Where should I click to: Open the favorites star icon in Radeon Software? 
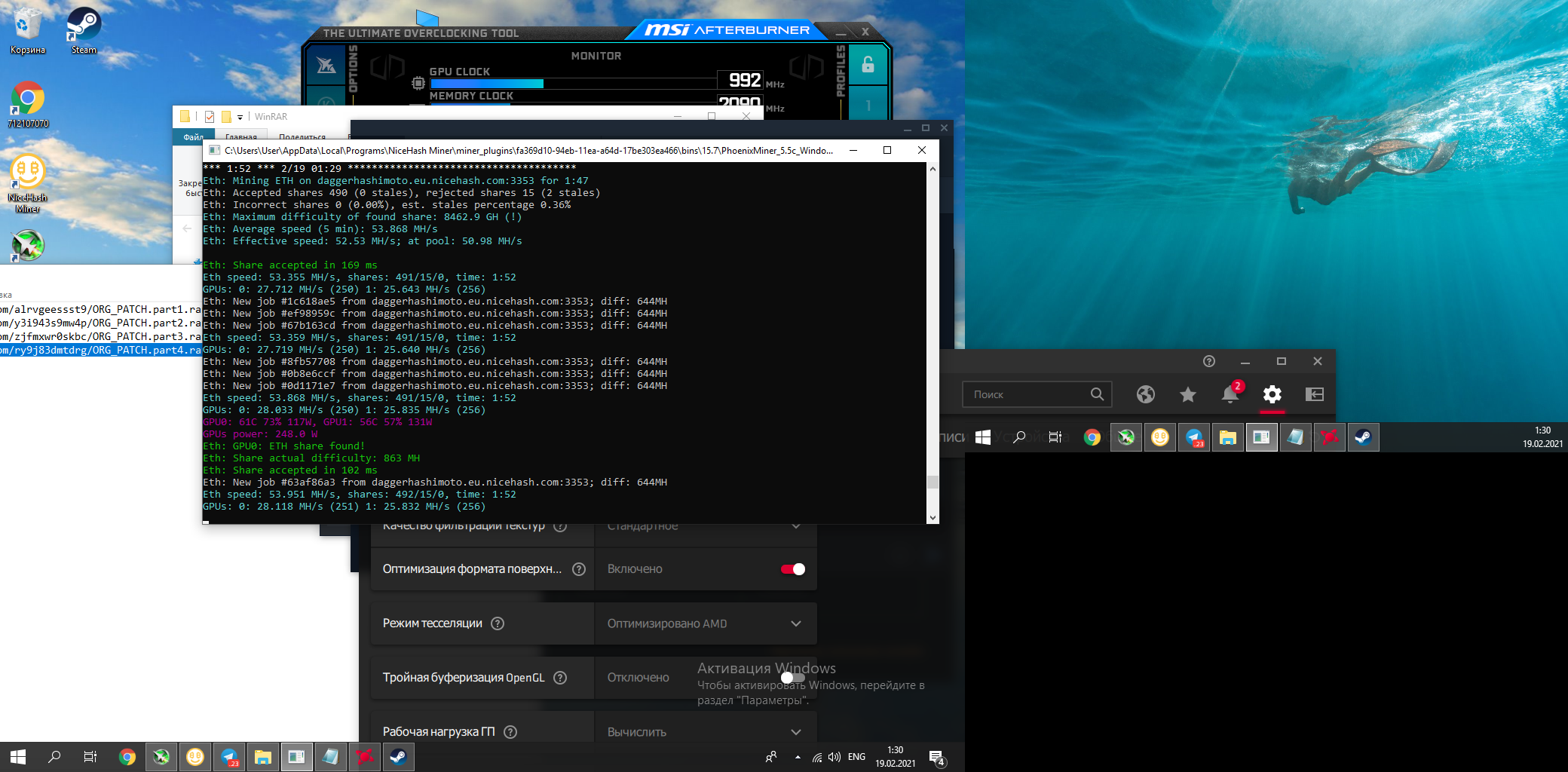pyautogui.click(x=1188, y=394)
